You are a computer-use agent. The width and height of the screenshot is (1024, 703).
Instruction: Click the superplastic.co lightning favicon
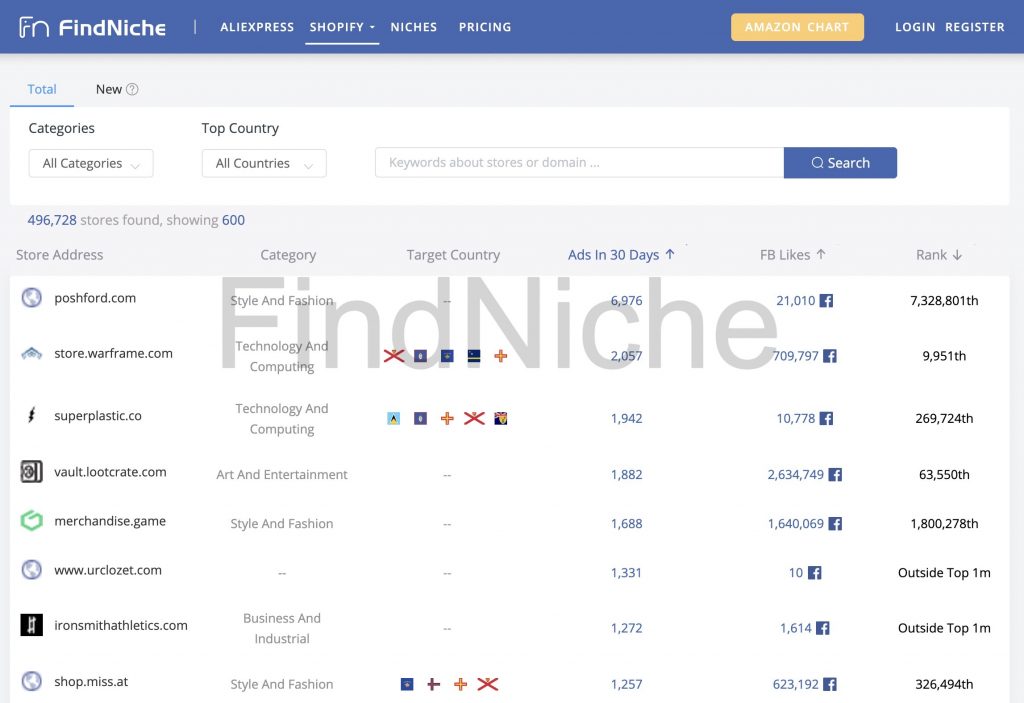pyautogui.click(x=31, y=416)
